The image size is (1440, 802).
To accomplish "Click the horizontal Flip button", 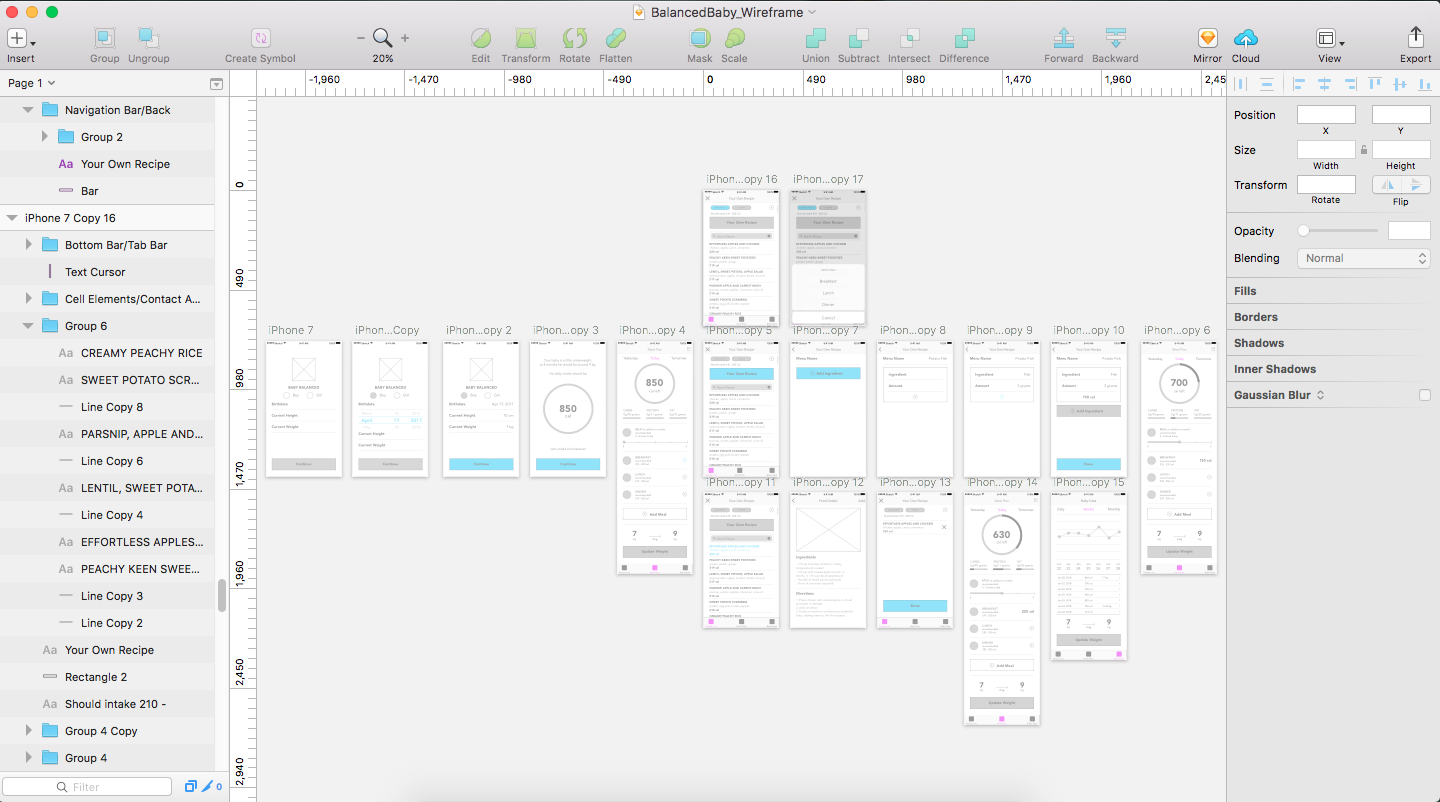I will 1386,185.
